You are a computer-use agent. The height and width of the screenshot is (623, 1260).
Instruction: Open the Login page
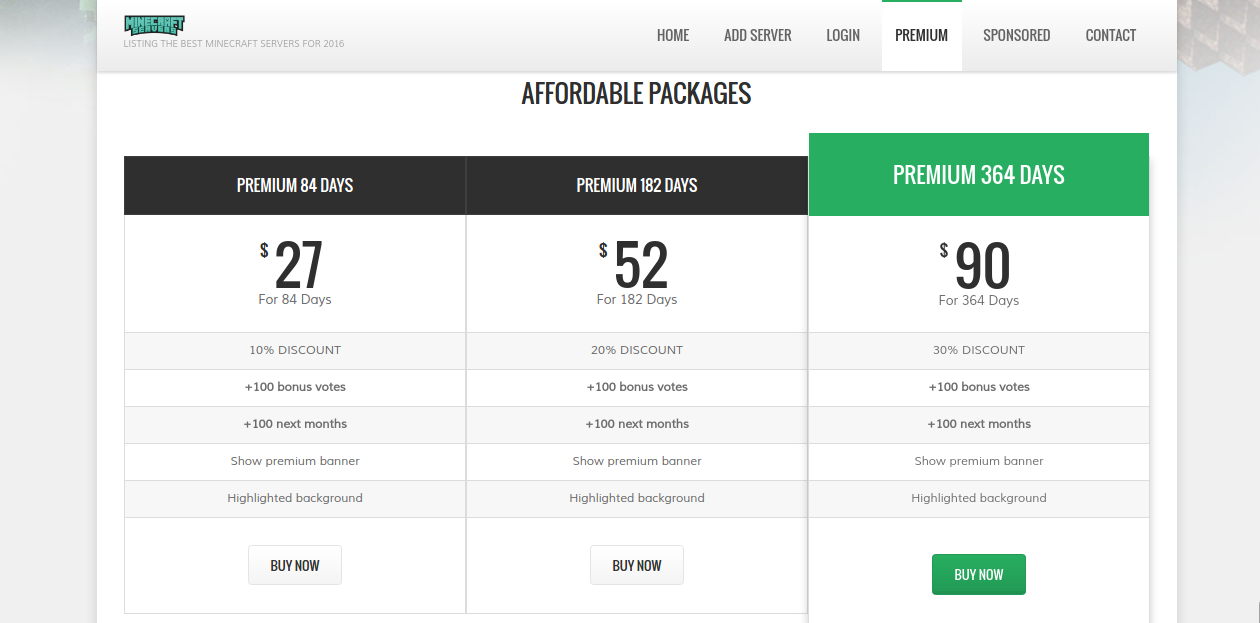(x=843, y=35)
